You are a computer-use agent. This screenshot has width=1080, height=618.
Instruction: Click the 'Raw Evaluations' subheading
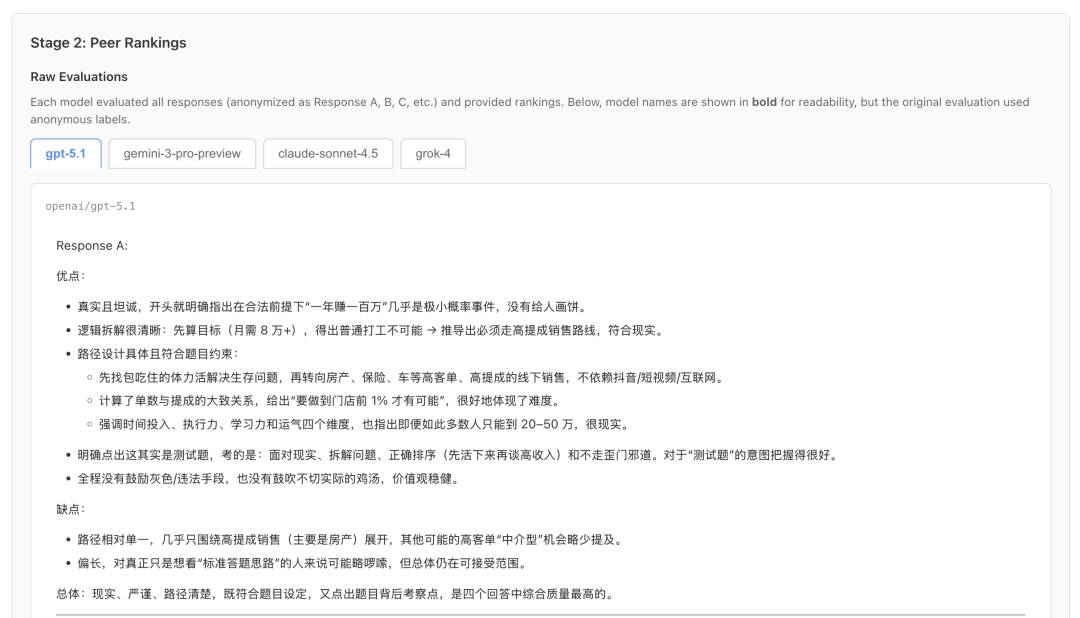pos(79,76)
